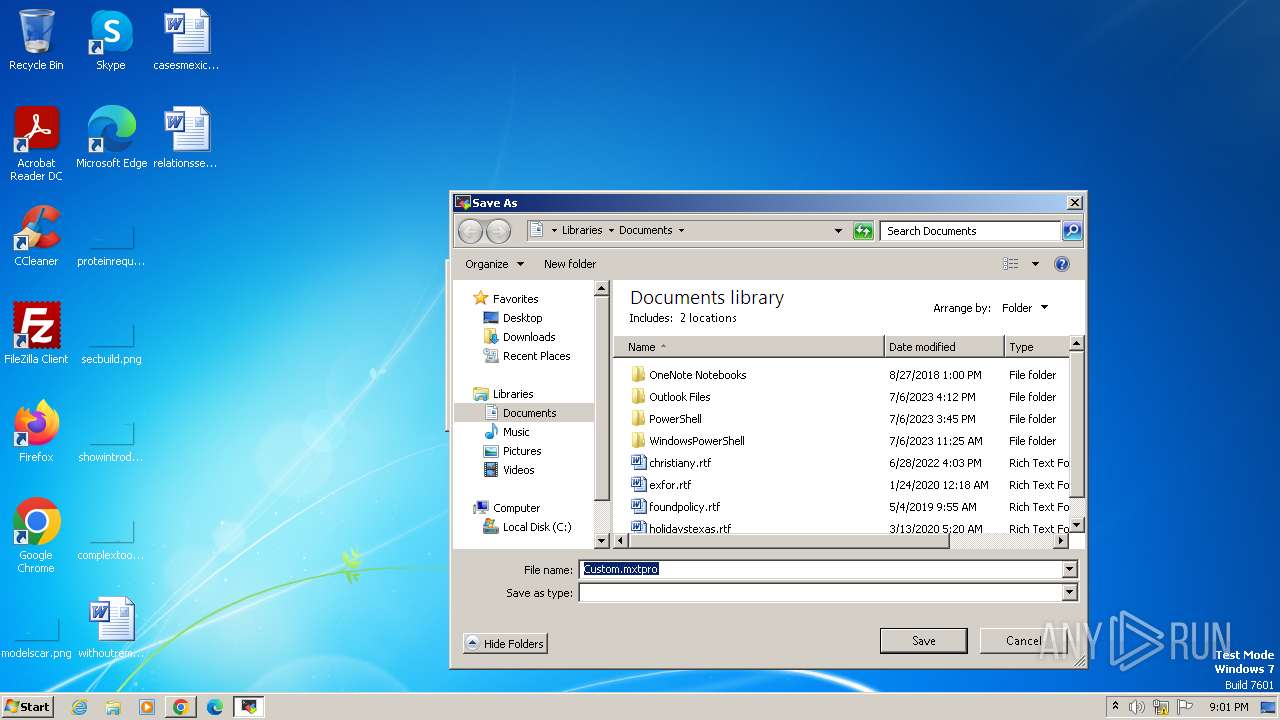
Task: Click the File name input field
Action: coord(820,569)
